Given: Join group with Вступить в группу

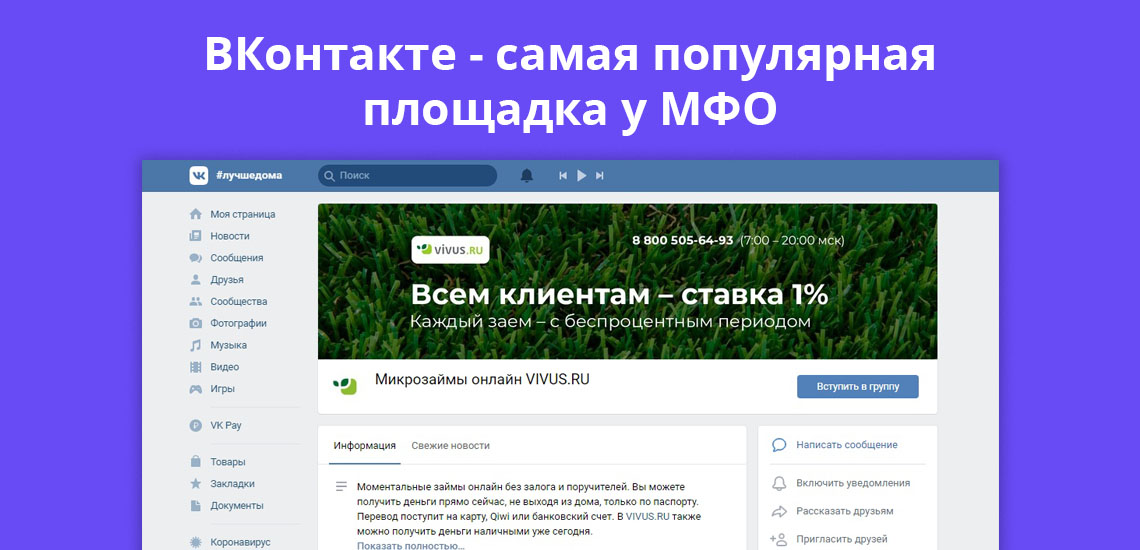Looking at the screenshot, I should coord(858,386).
